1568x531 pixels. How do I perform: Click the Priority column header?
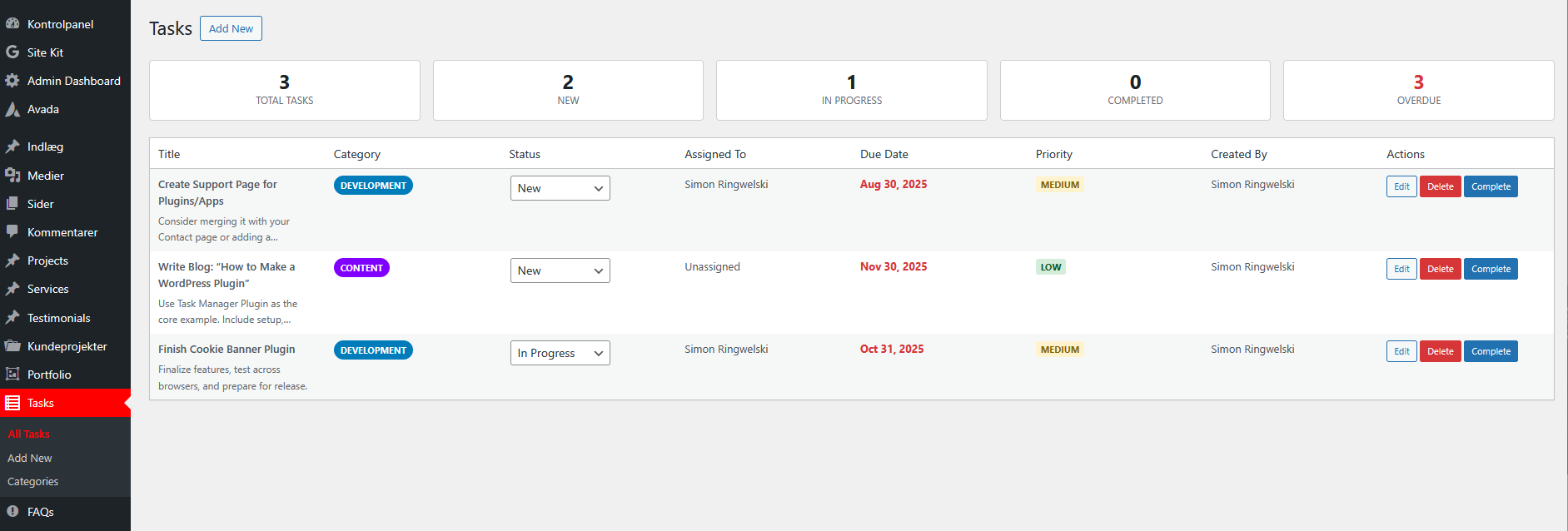[x=1054, y=154]
